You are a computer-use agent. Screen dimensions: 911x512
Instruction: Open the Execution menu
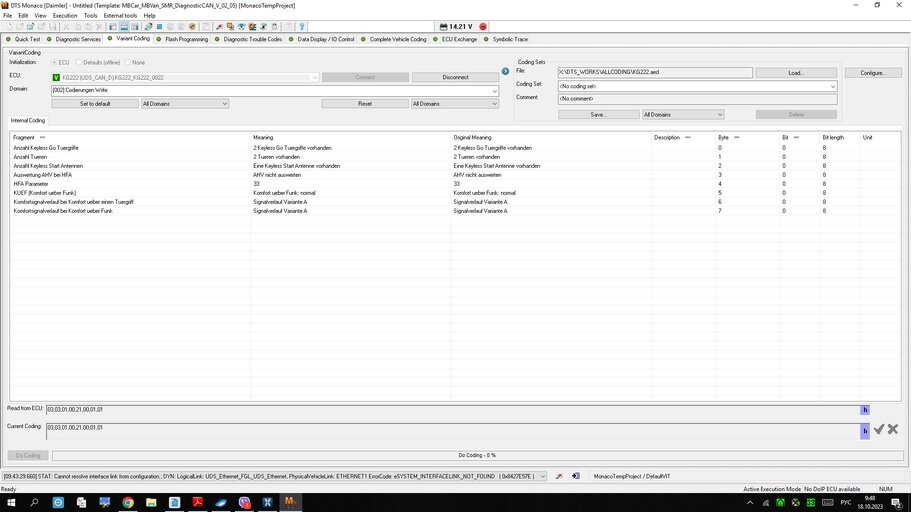[65, 16]
